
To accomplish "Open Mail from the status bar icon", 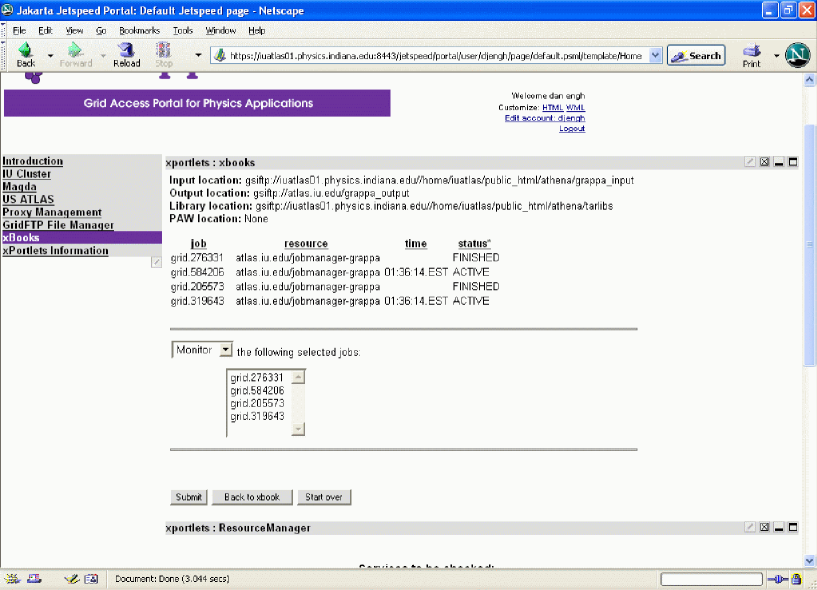I will pos(34,579).
